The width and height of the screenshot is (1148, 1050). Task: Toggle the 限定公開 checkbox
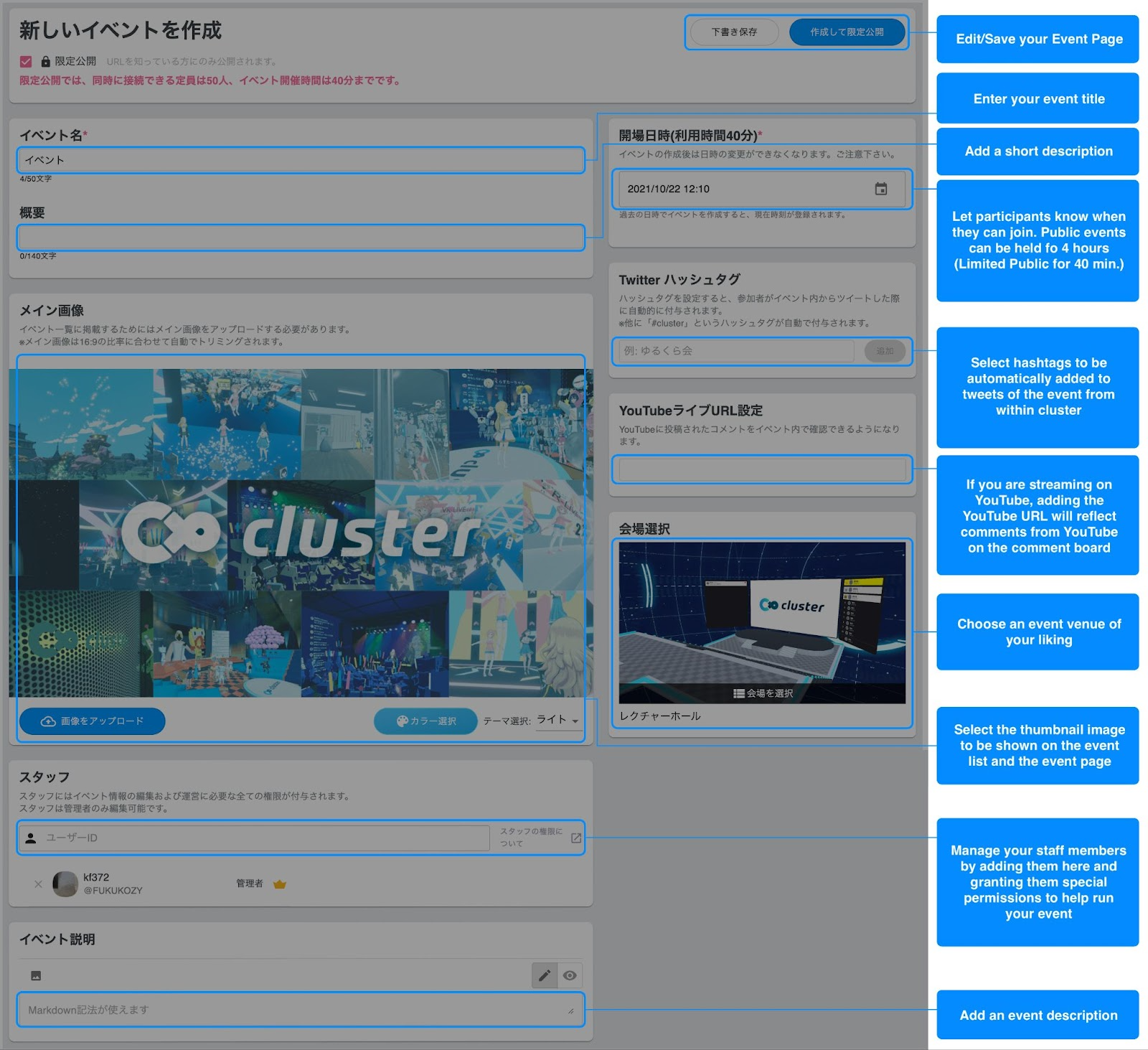[x=26, y=62]
